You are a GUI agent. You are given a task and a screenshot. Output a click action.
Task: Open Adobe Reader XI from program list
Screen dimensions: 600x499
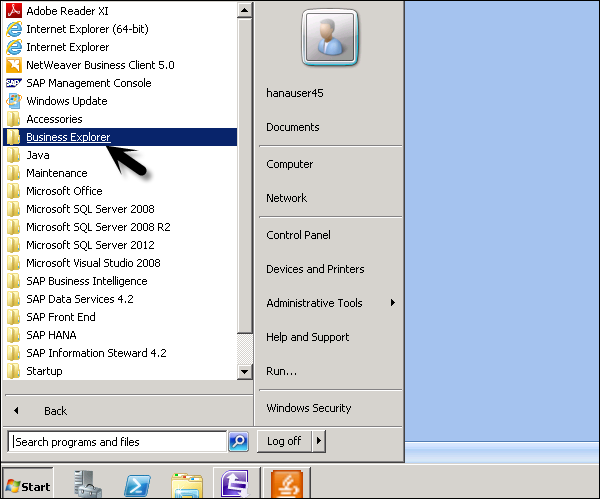(68, 11)
